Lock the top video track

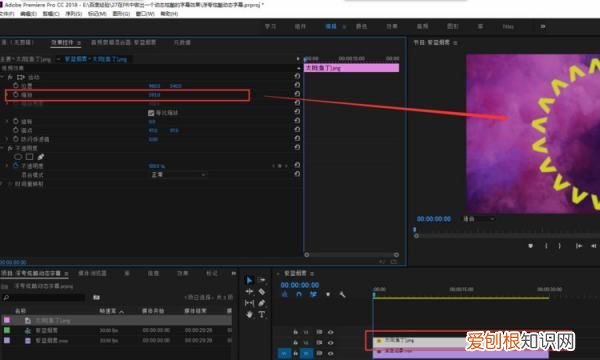[295, 332]
